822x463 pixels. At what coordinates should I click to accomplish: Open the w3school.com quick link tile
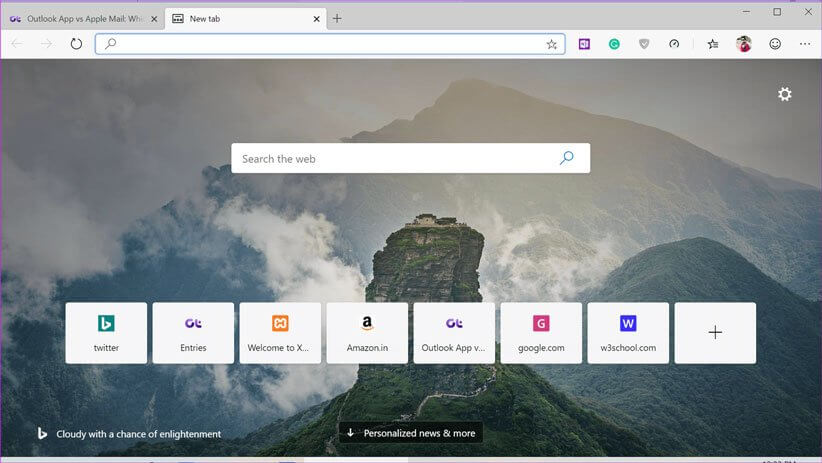coord(629,333)
